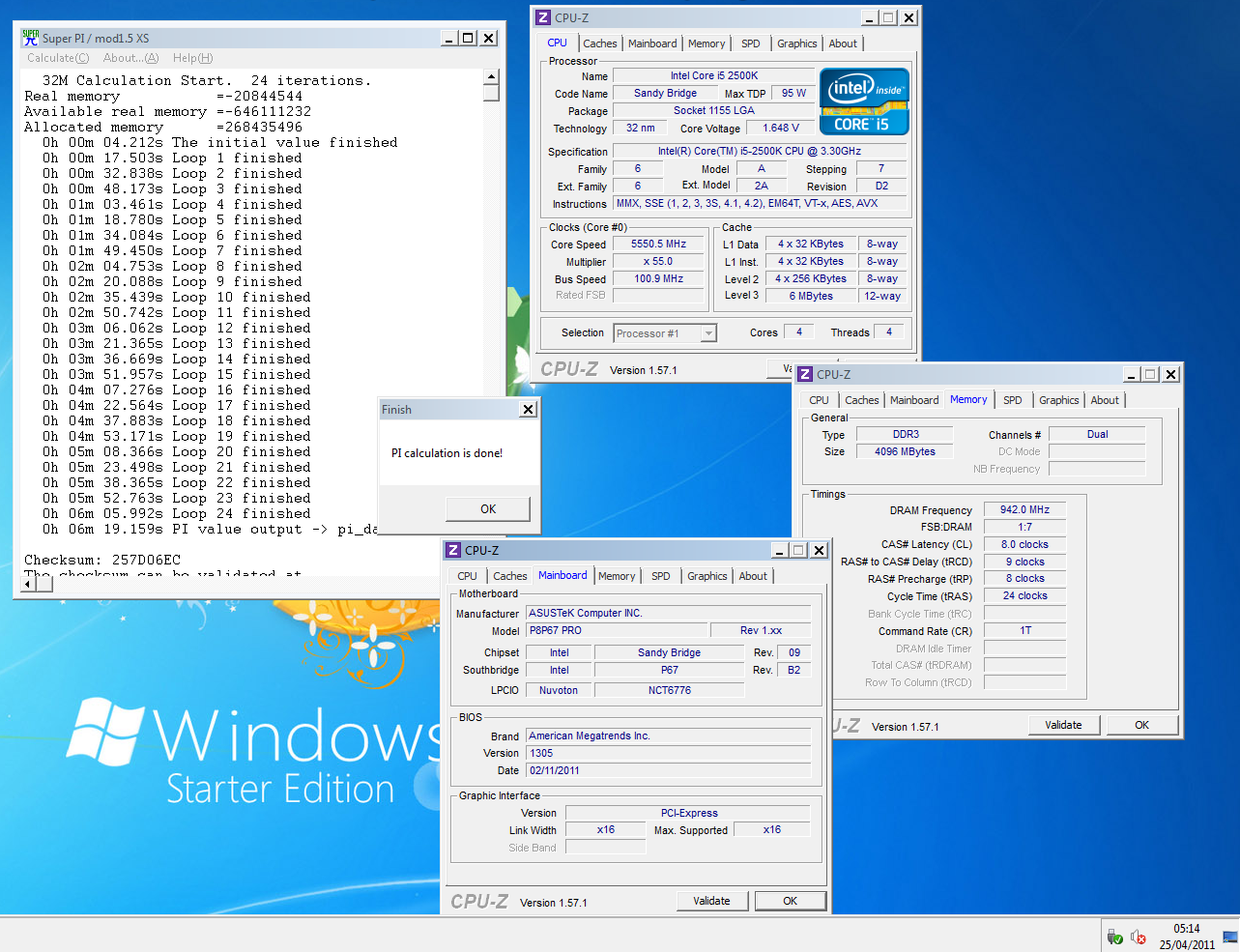Switch to the About tab in the Memory timings window
The image size is (1240, 952).
click(x=1105, y=400)
